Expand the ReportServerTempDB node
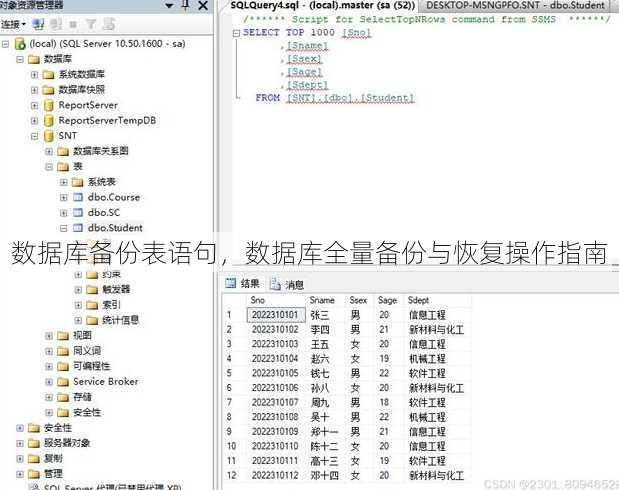The width and height of the screenshot is (619, 490). 34,121
